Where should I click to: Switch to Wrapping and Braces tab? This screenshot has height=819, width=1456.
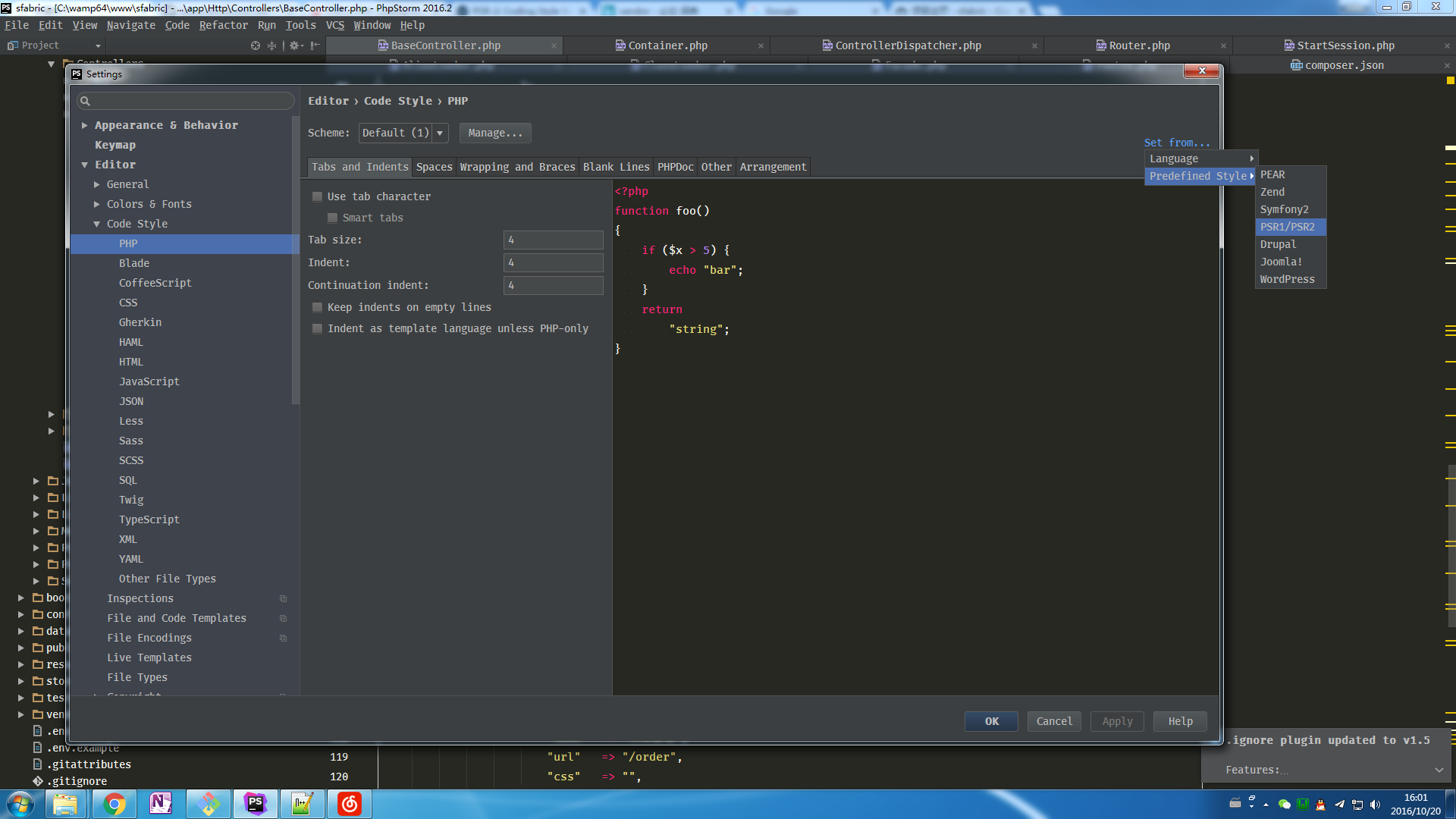[x=518, y=167]
